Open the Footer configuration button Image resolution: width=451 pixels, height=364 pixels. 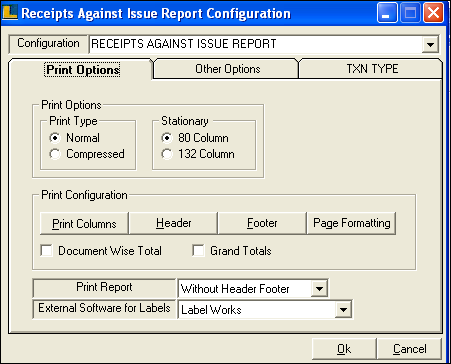pyautogui.click(x=262, y=223)
